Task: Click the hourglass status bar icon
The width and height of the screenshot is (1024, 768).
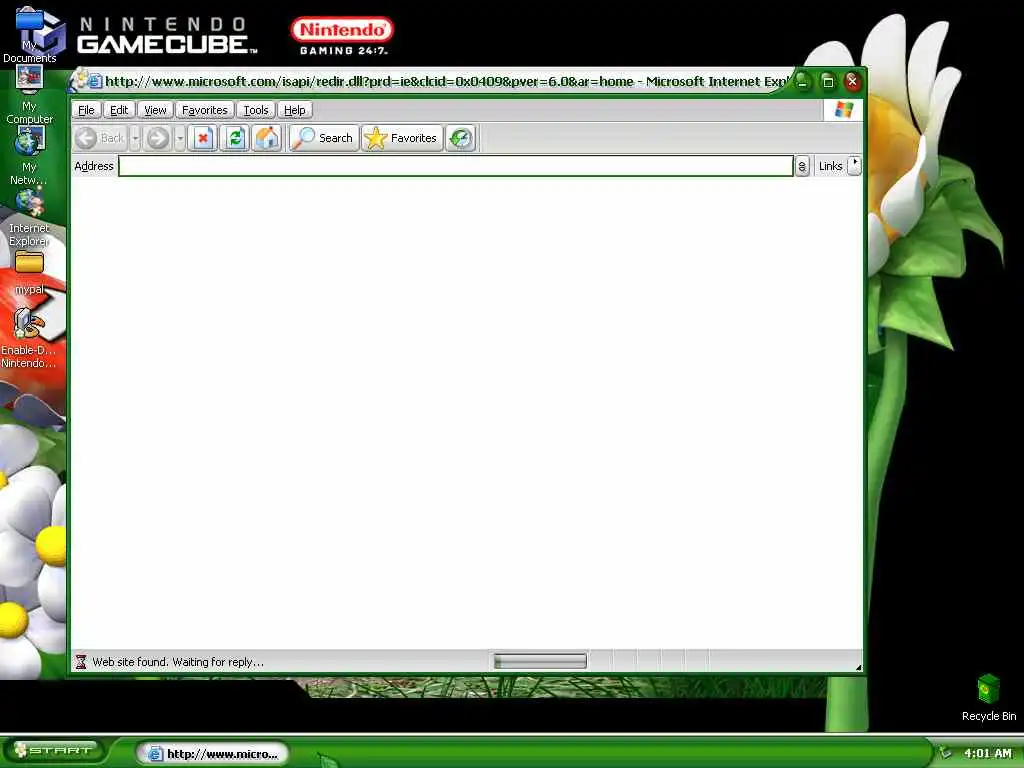Action: pos(81,662)
